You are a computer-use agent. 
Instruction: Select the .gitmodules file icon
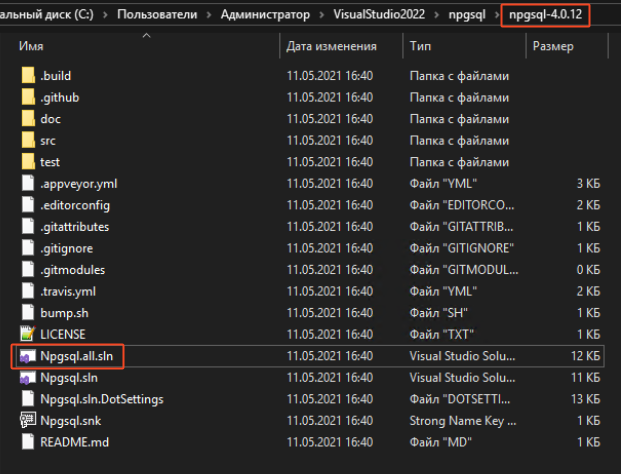[28, 270]
